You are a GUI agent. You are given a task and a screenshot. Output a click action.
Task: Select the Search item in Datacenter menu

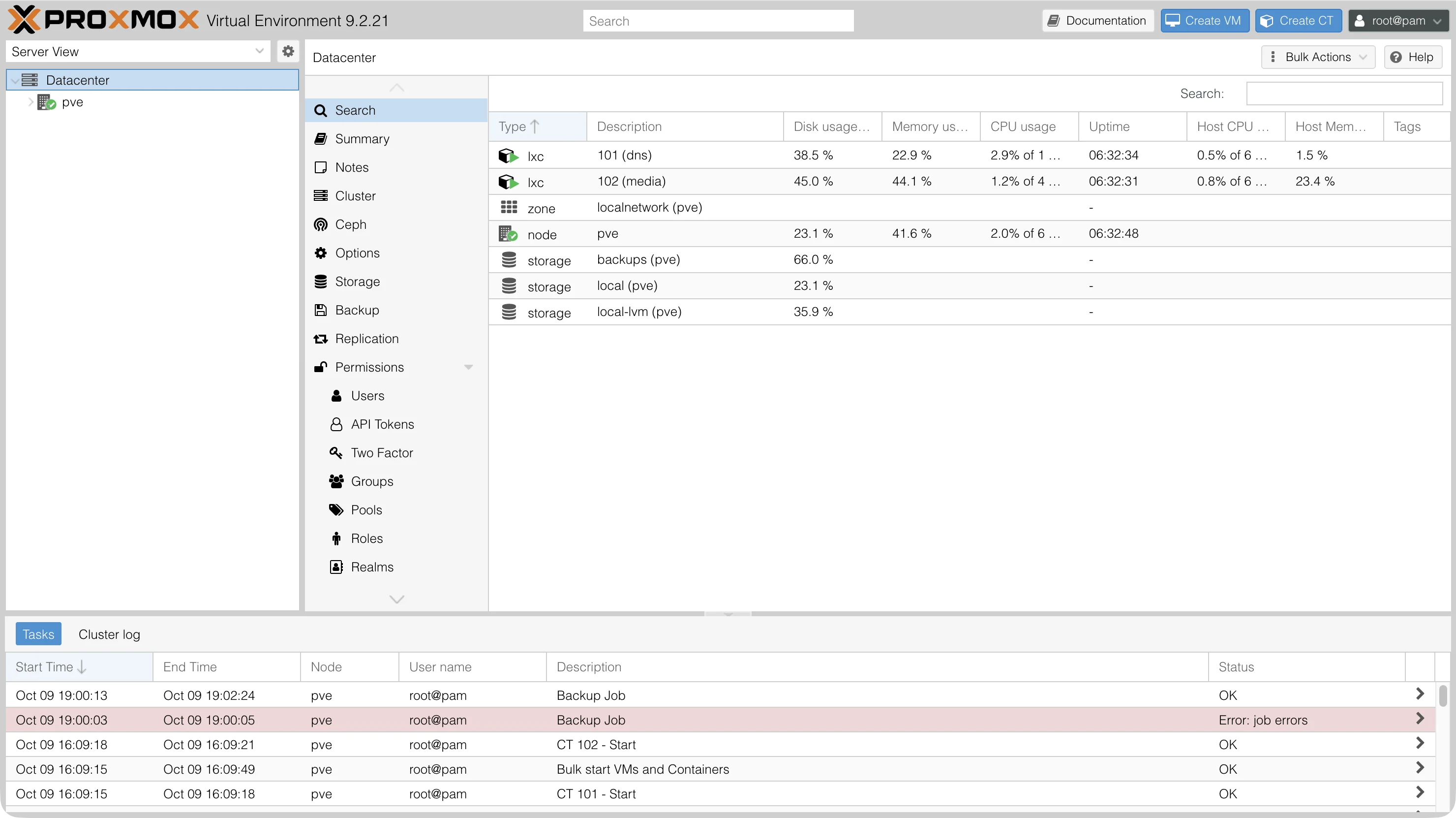point(395,110)
